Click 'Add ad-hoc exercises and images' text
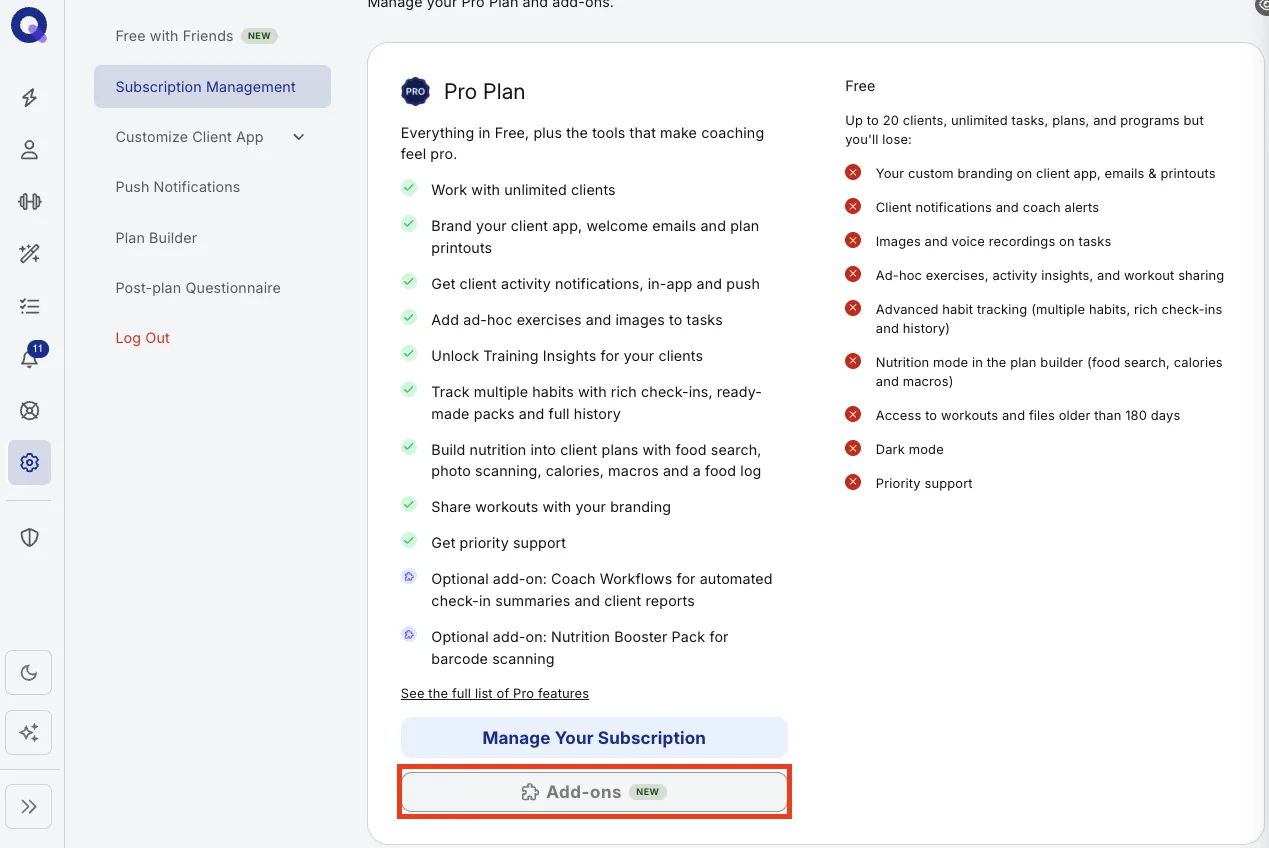This screenshot has width=1269, height=848. [x=577, y=320]
